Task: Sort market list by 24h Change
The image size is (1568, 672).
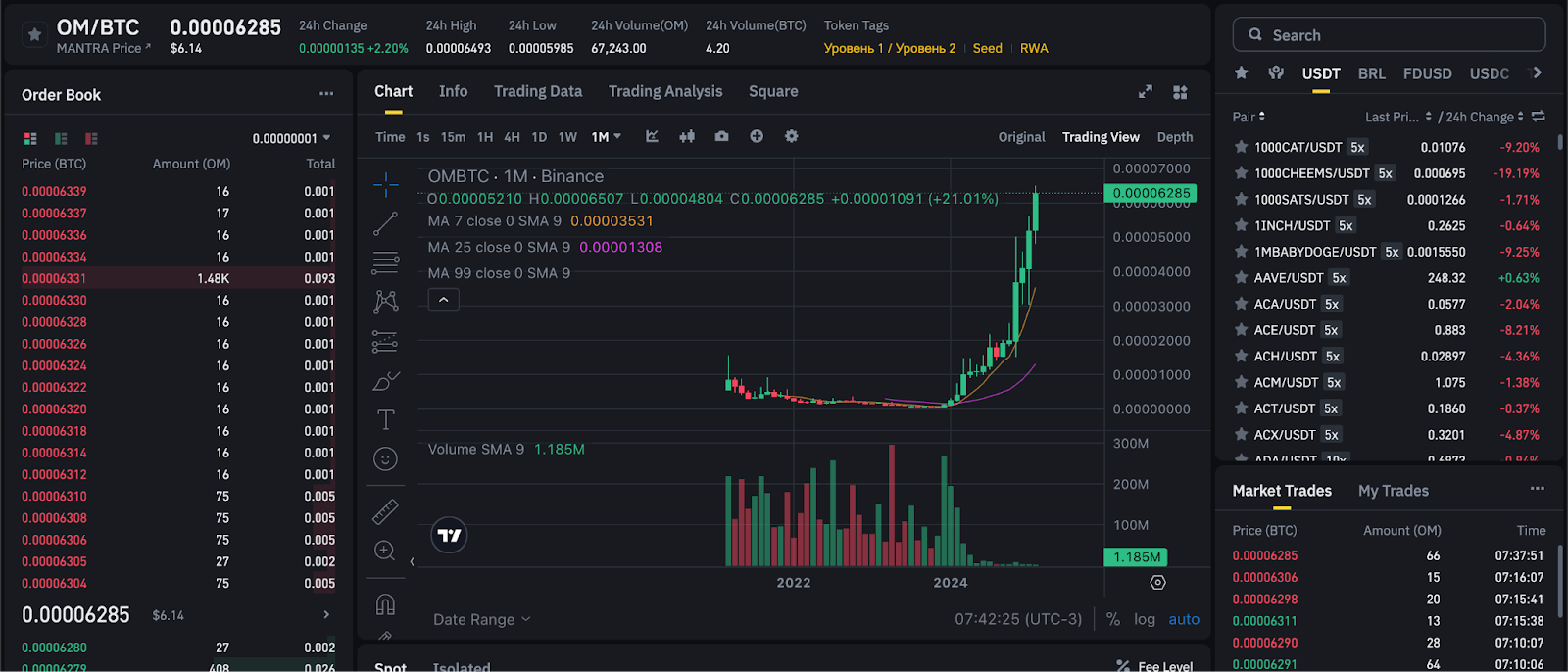Action: point(1485,117)
